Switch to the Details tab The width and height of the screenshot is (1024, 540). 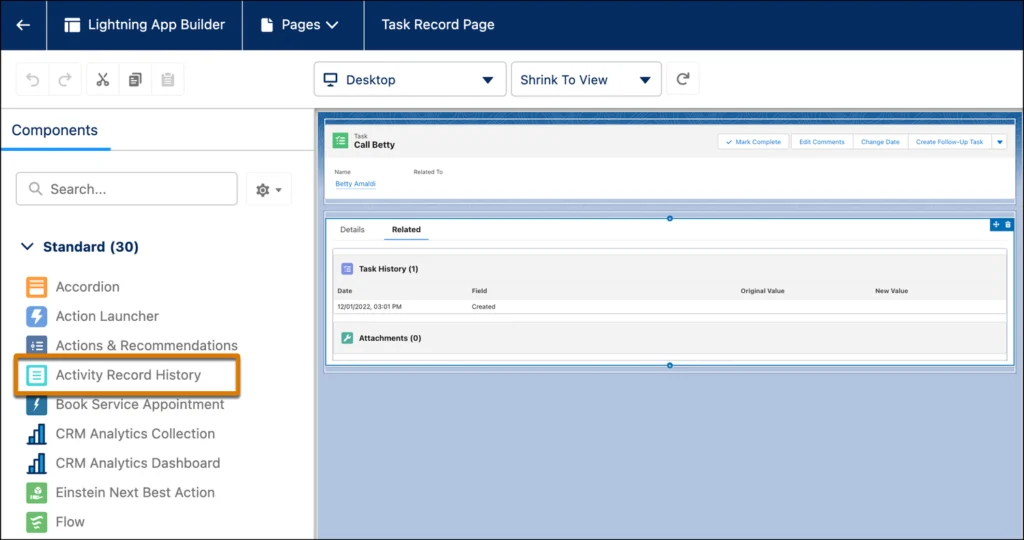(x=352, y=230)
